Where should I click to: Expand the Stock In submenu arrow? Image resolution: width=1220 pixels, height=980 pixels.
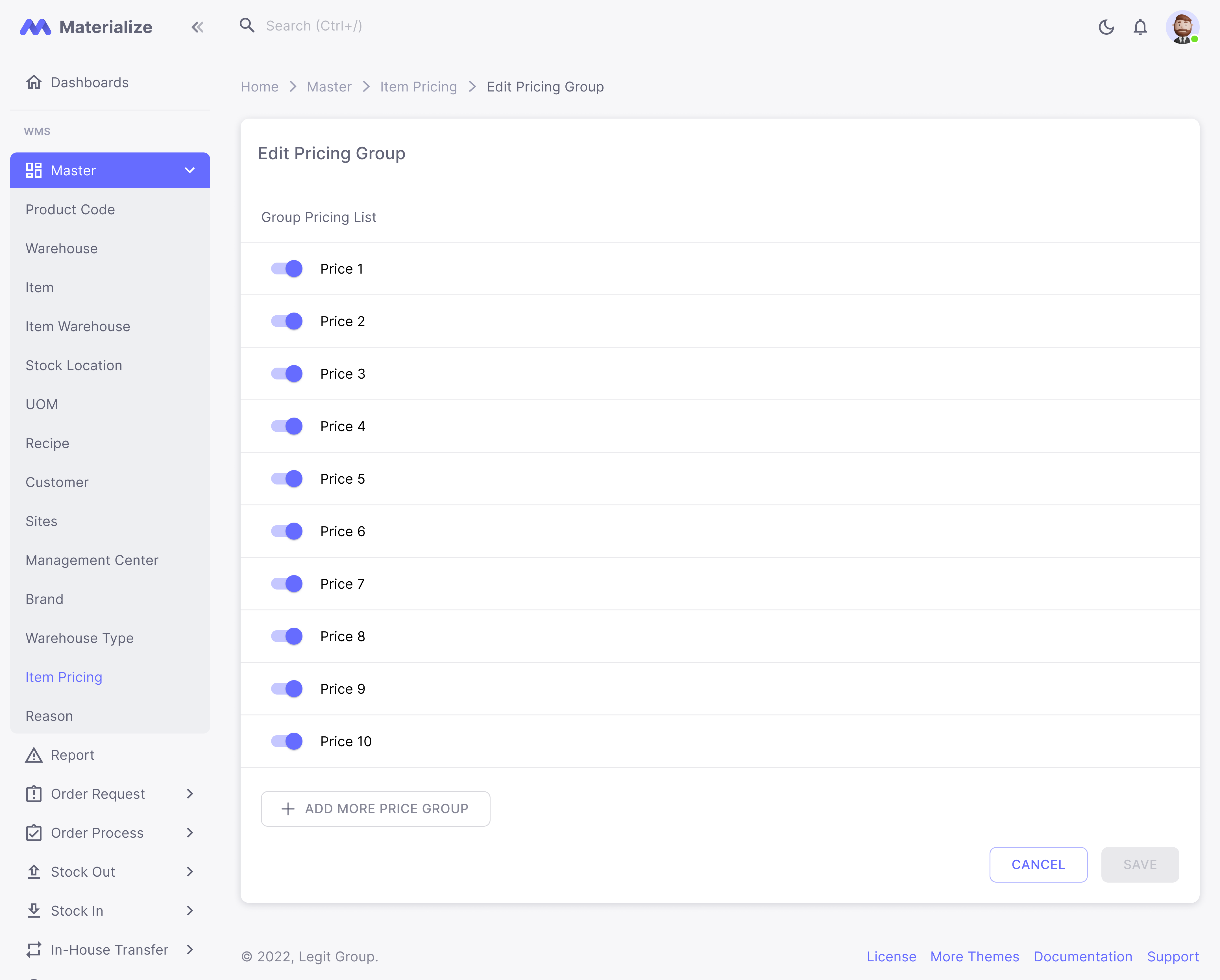coord(189,911)
